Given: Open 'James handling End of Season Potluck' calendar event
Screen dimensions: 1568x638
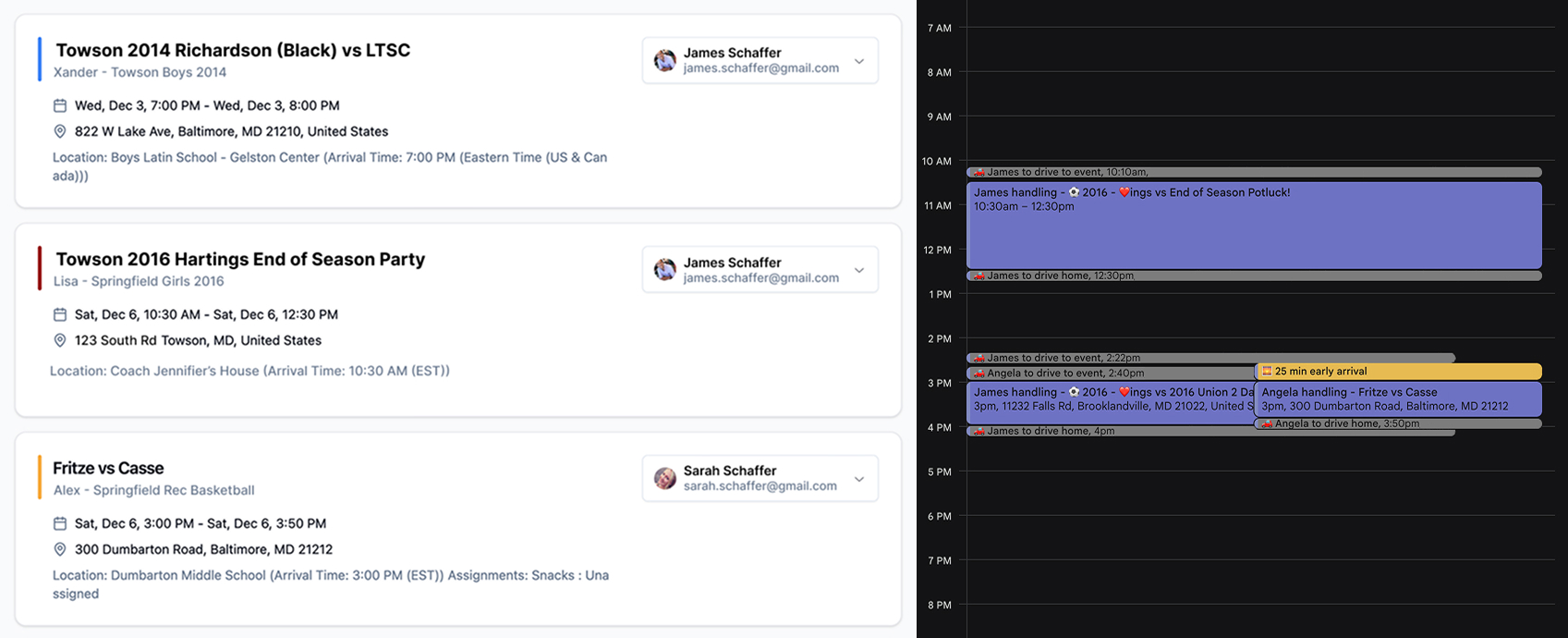Looking at the screenshot, I should (x=1254, y=226).
